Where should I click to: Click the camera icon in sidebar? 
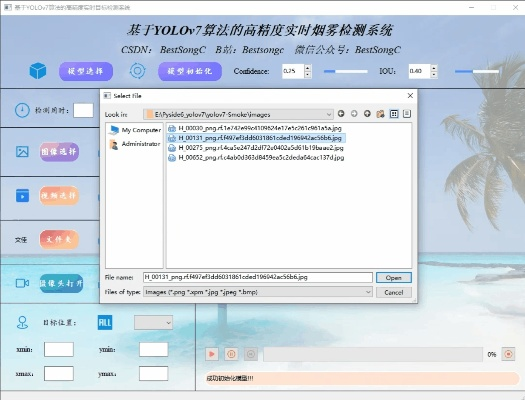(22, 284)
